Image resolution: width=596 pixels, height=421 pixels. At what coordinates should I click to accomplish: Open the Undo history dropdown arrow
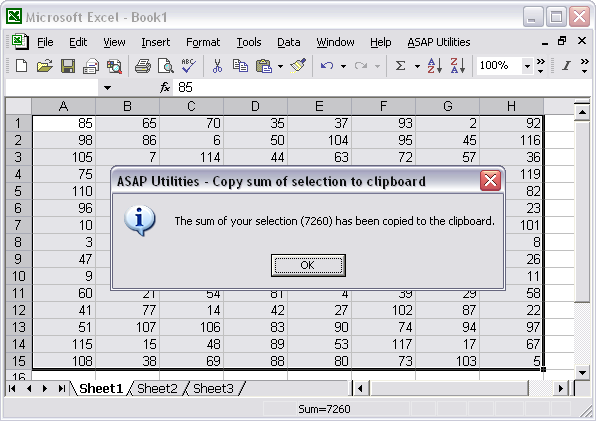tap(343, 66)
